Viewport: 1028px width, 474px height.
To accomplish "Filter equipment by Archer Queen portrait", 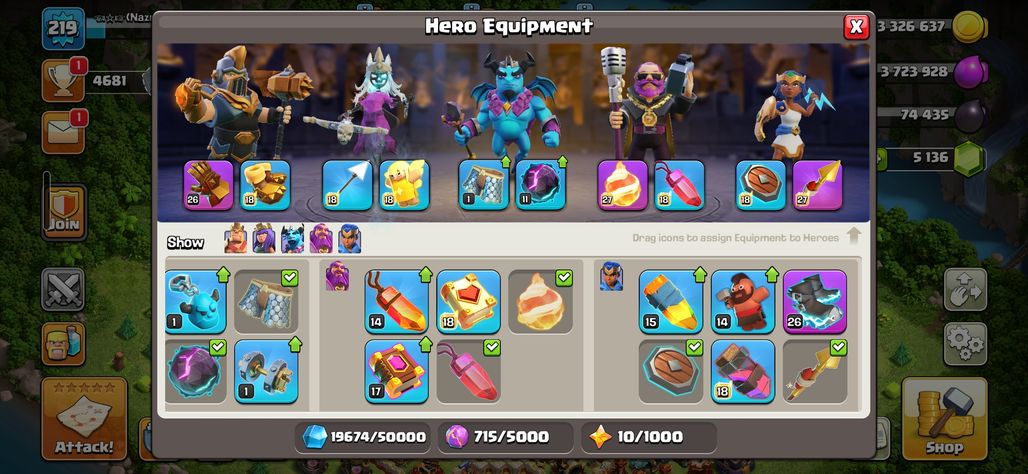I will 264,239.
